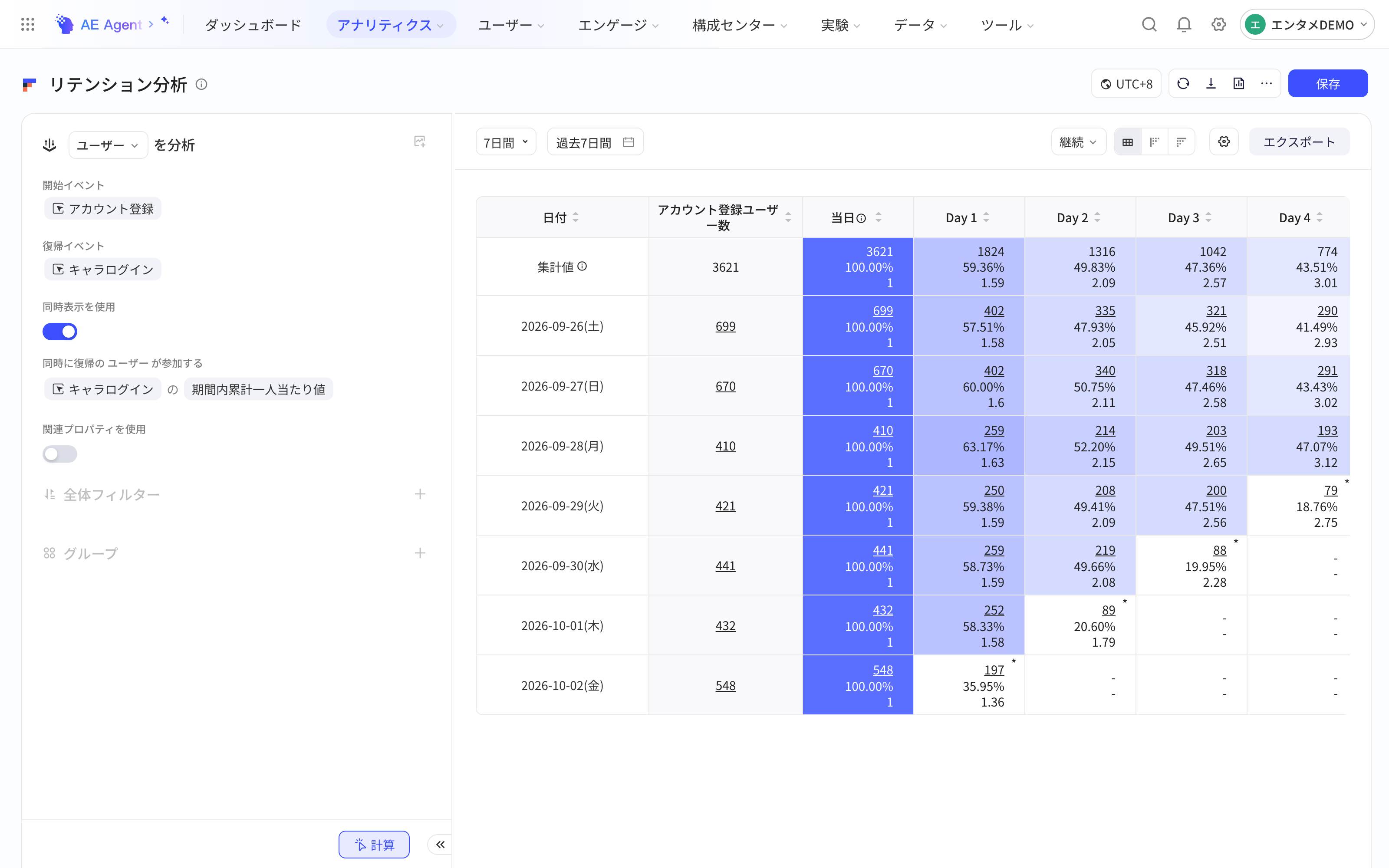Switch to the third chart view icon
Image resolution: width=1389 pixels, height=868 pixels.
(x=1181, y=142)
